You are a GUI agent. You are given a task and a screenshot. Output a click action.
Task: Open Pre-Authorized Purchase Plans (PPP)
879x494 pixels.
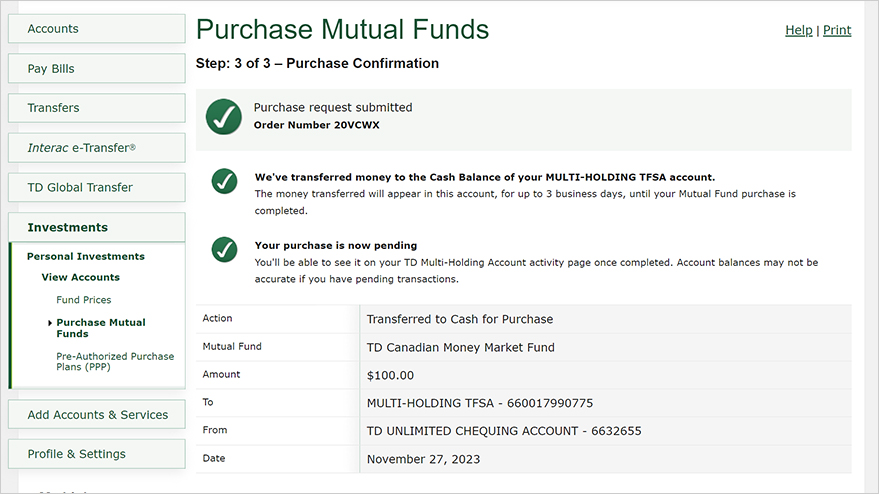115,362
